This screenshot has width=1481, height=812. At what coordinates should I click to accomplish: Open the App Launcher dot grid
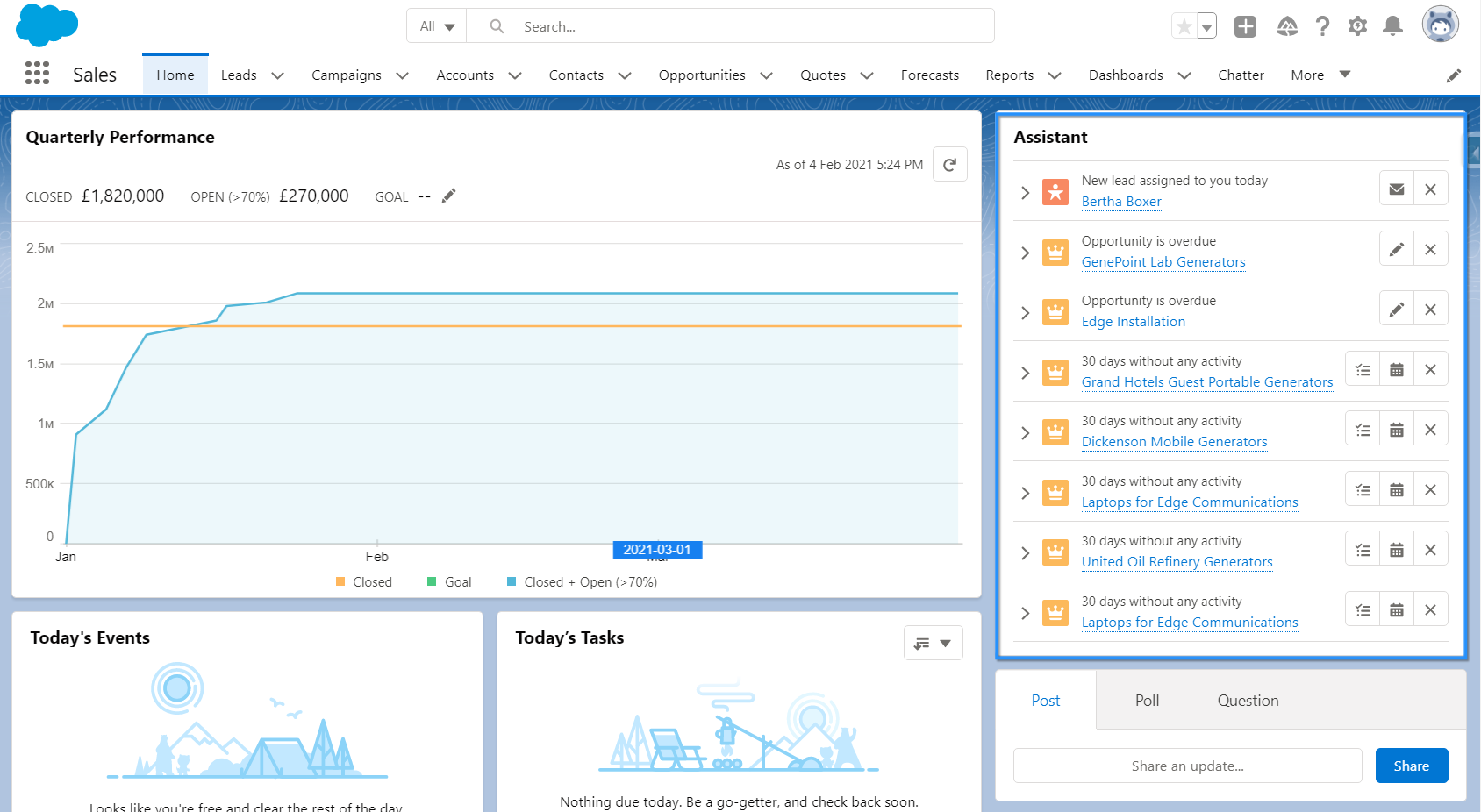pos(37,73)
